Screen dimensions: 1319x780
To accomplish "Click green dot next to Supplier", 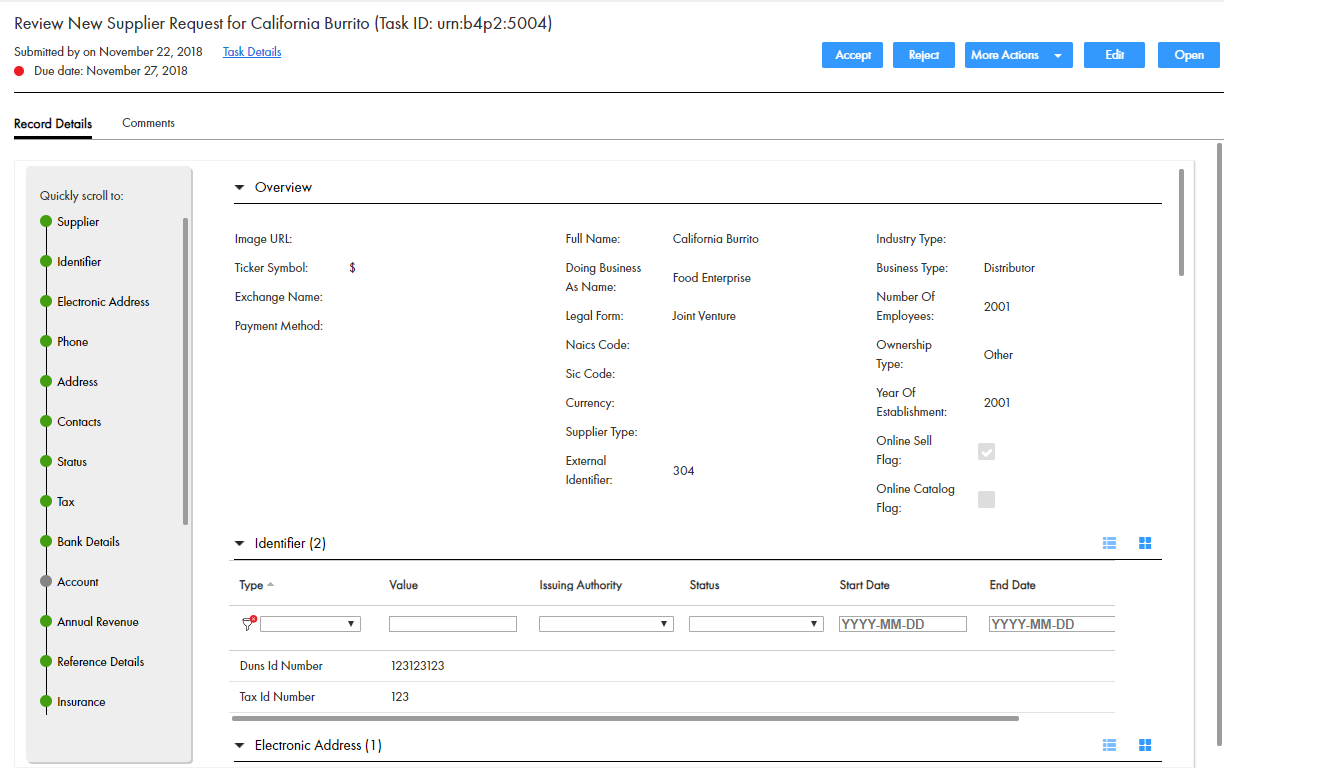I will pyautogui.click(x=46, y=222).
